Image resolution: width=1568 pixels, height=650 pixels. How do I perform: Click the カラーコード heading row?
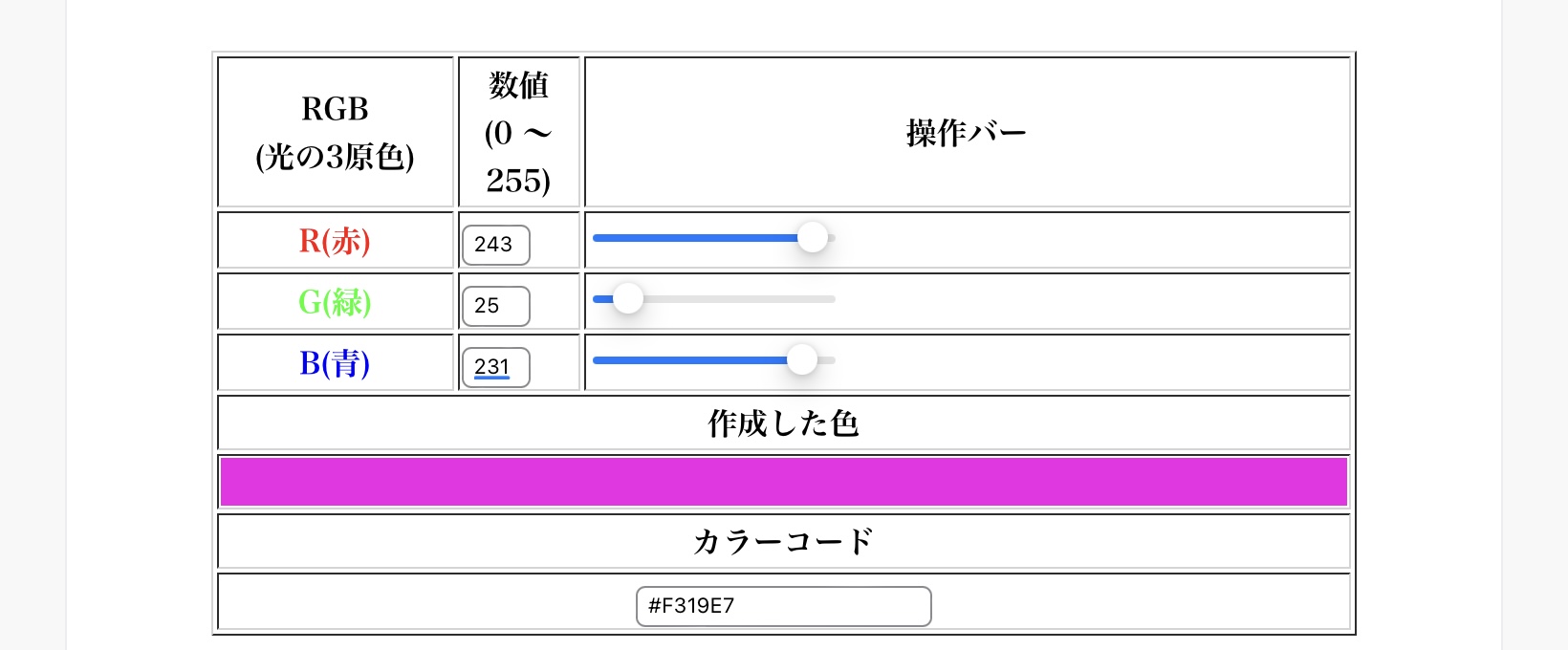[784, 541]
